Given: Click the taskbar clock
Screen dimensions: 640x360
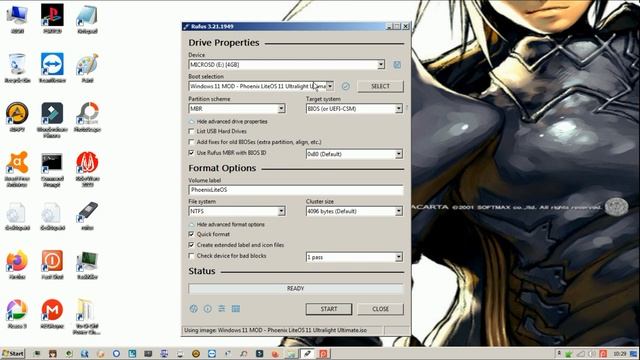Looking at the screenshot, I should (620, 353).
